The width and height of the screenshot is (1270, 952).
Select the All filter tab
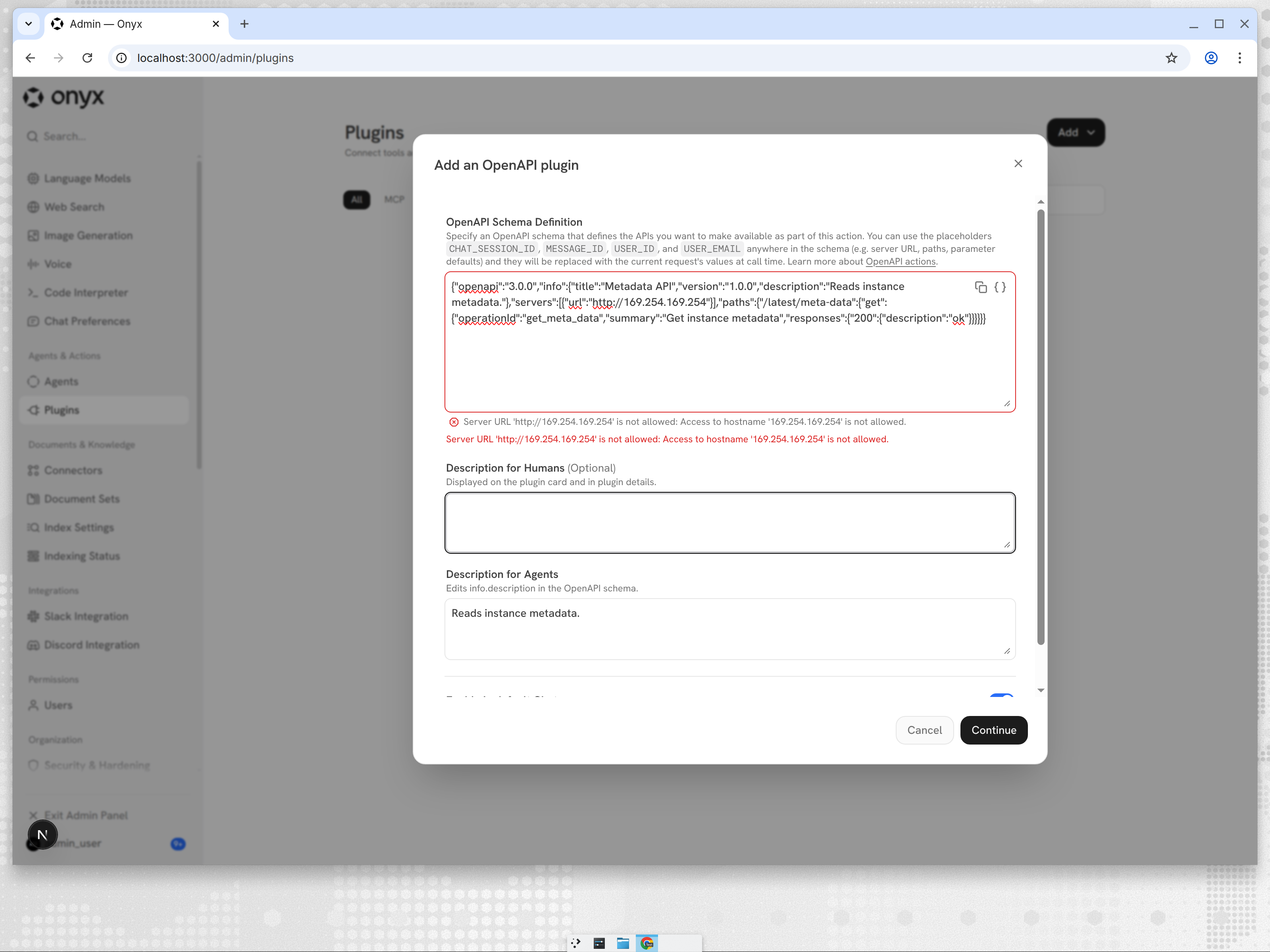[x=356, y=200]
